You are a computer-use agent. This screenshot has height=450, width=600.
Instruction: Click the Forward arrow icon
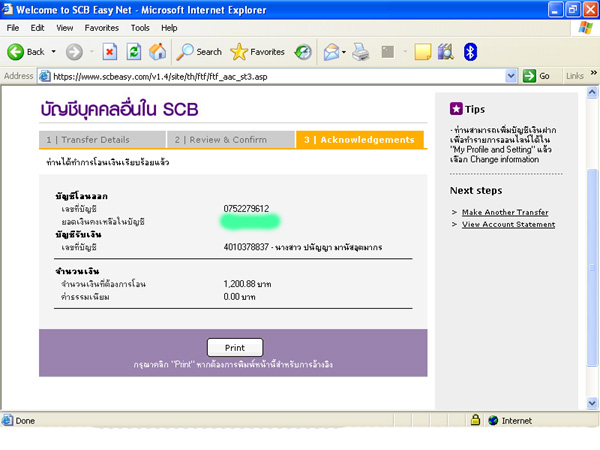click(x=74, y=52)
